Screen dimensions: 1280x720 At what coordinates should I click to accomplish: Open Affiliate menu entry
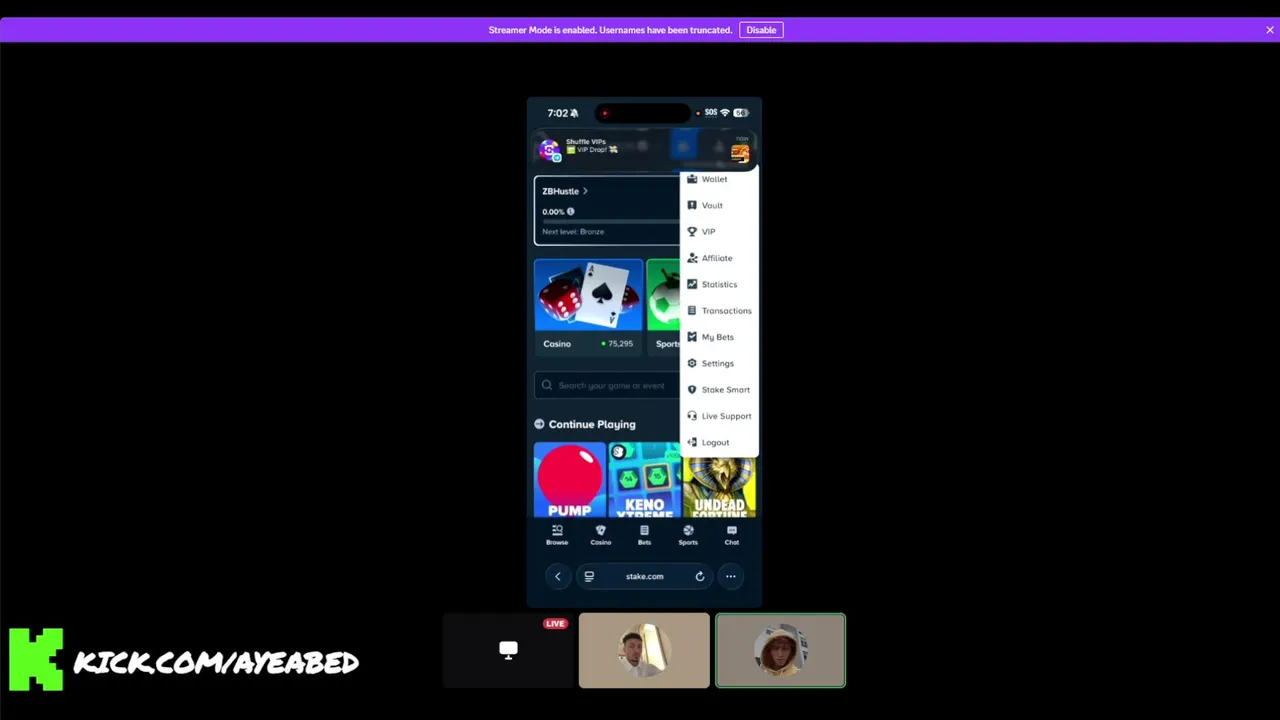coord(719,258)
